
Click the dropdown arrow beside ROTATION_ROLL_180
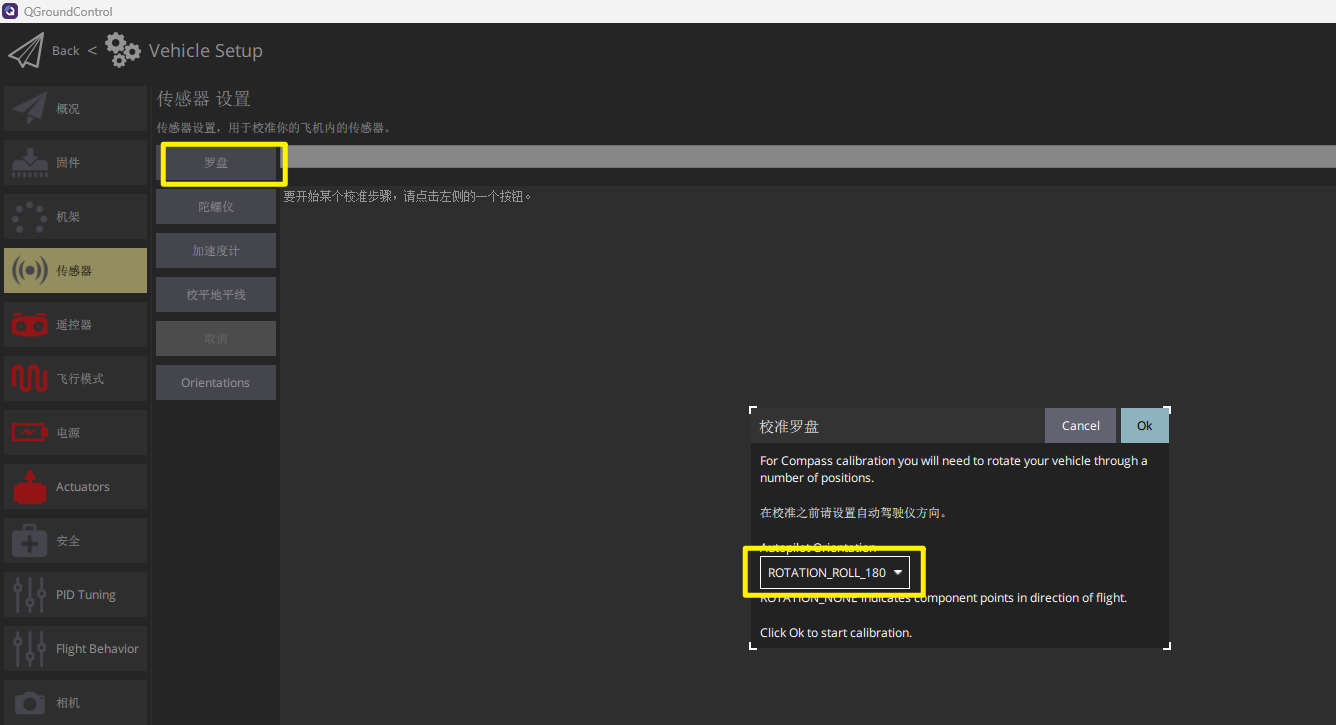pos(898,573)
